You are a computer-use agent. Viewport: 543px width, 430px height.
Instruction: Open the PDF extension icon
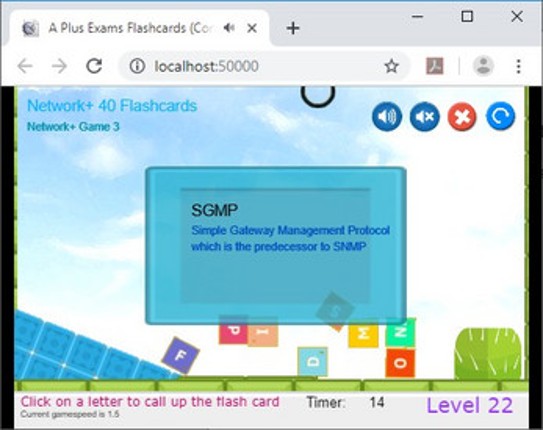click(435, 66)
